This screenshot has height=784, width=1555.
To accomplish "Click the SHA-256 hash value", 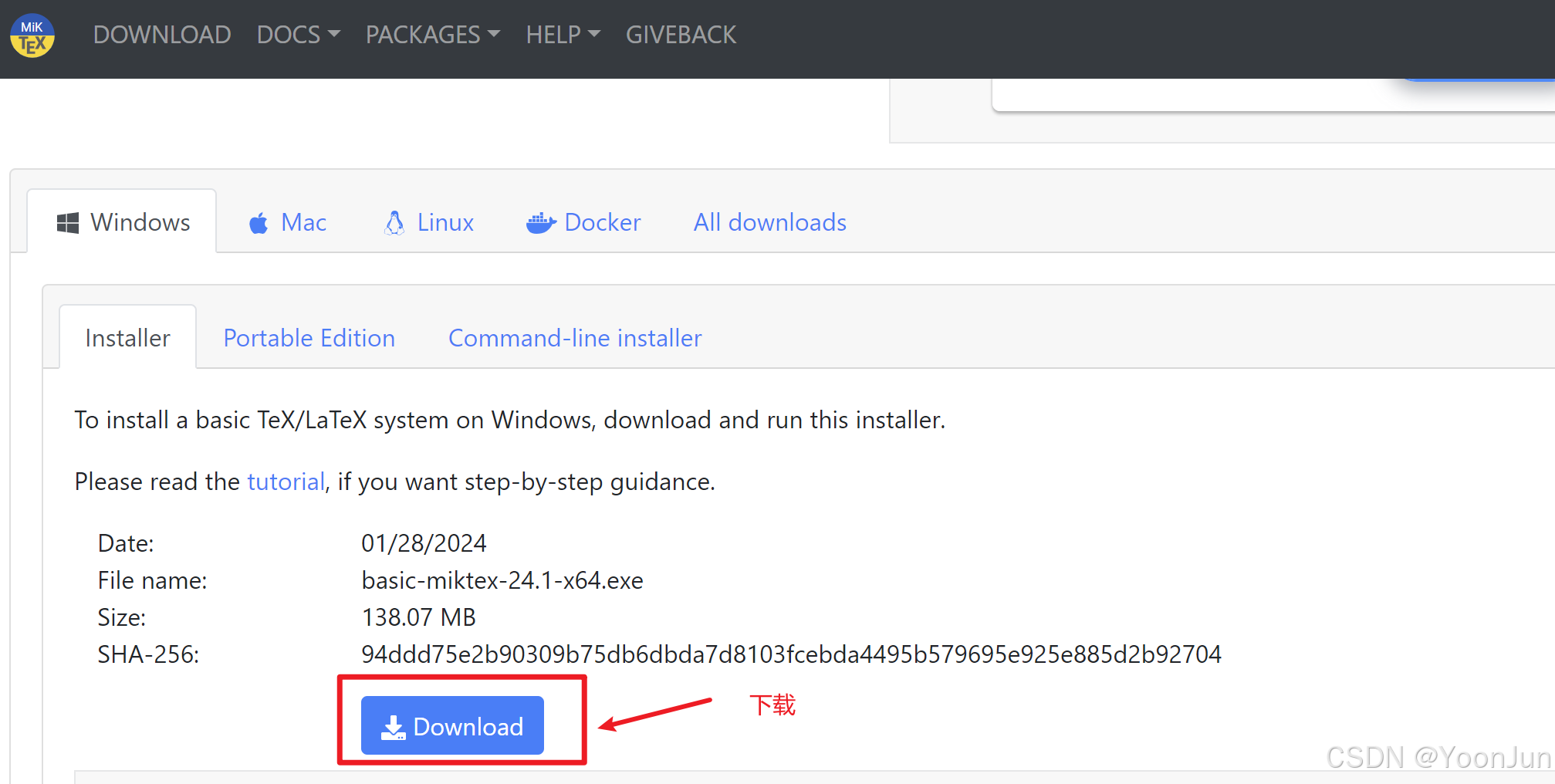I will coord(791,654).
